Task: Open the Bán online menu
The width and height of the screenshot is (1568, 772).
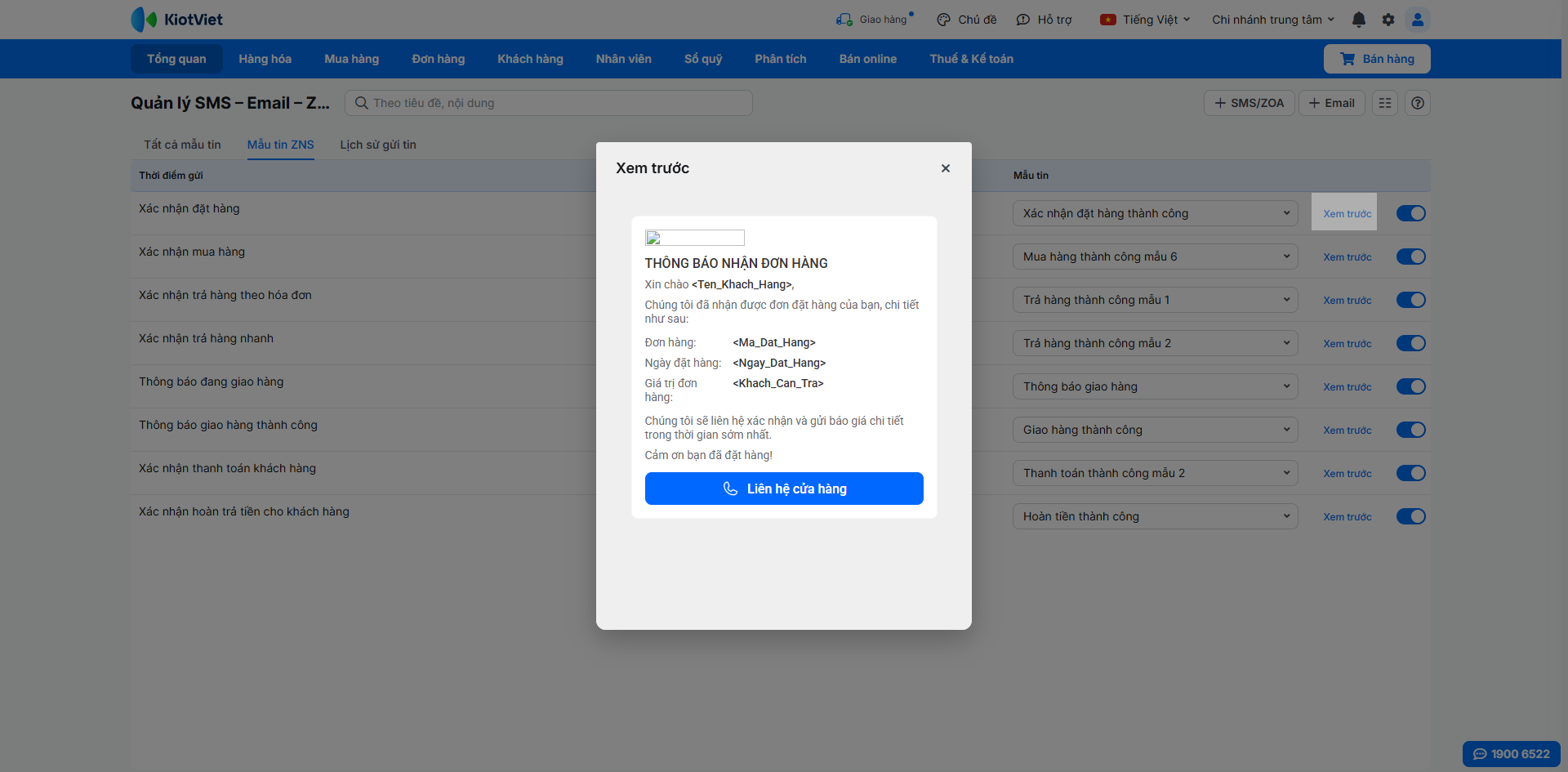Action: (868, 59)
